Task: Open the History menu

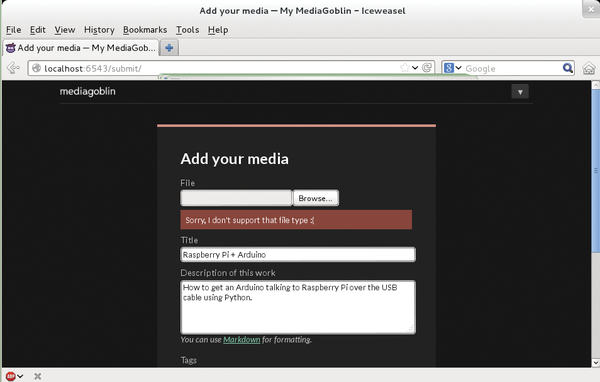Action: coord(99,30)
